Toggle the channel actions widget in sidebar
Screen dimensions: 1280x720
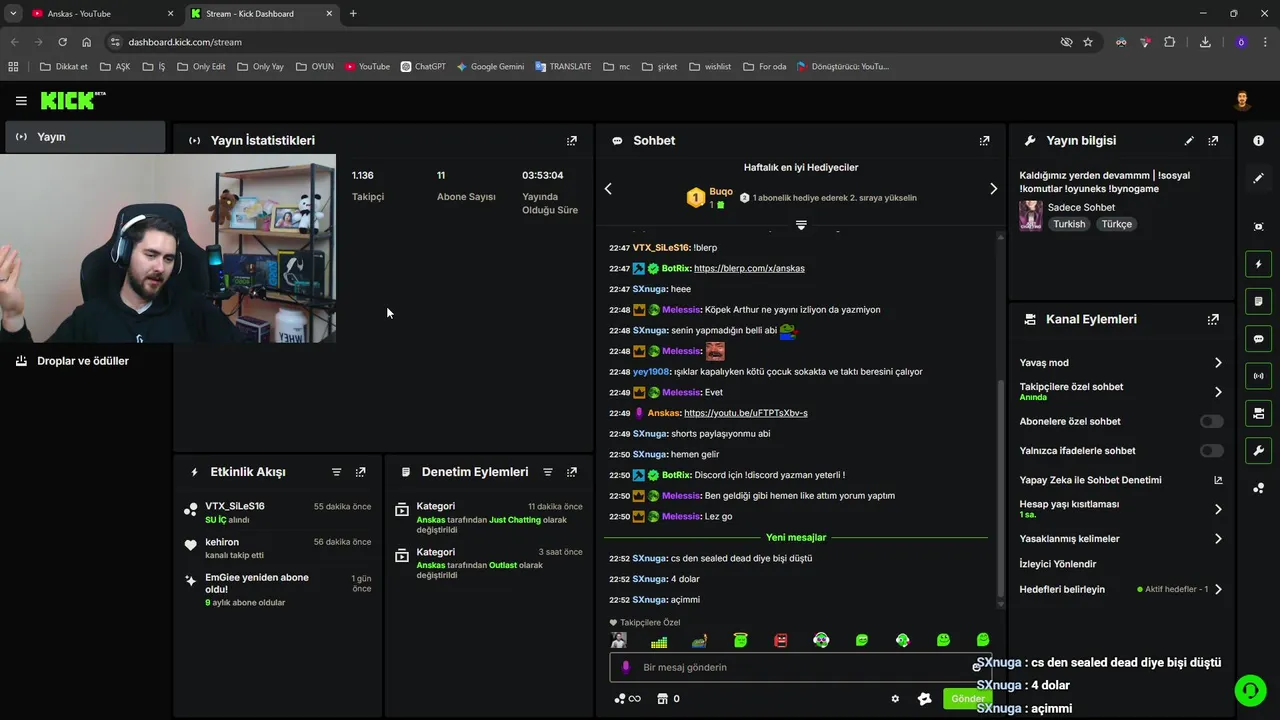1258,413
